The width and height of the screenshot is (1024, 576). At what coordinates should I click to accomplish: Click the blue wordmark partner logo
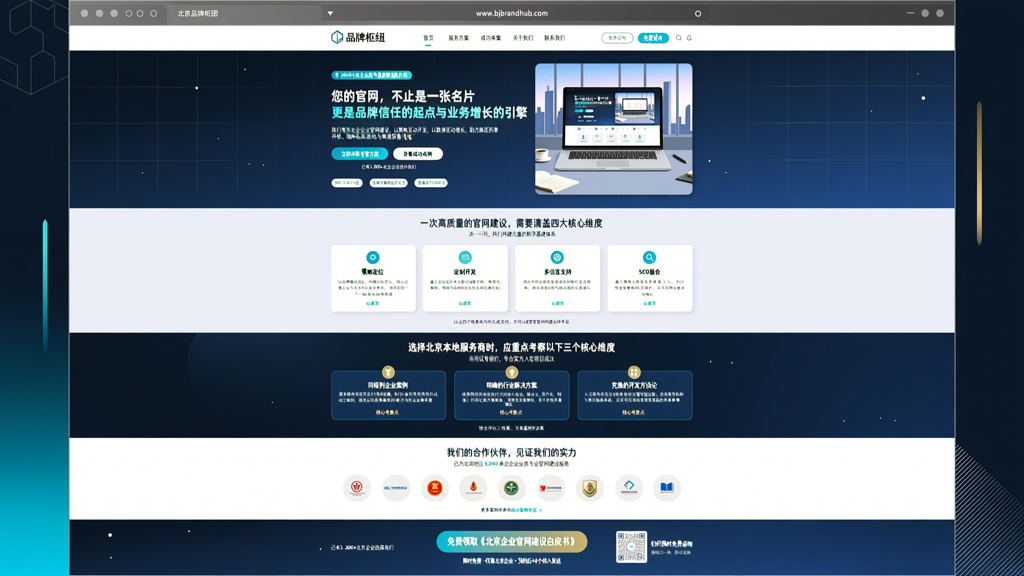(x=396, y=488)
